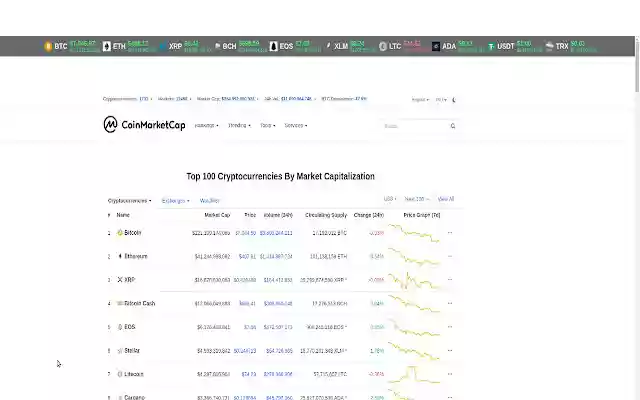Open the three-dot menu for Litecoin row
The image size is (640, 400).
(x=450, y=374)
